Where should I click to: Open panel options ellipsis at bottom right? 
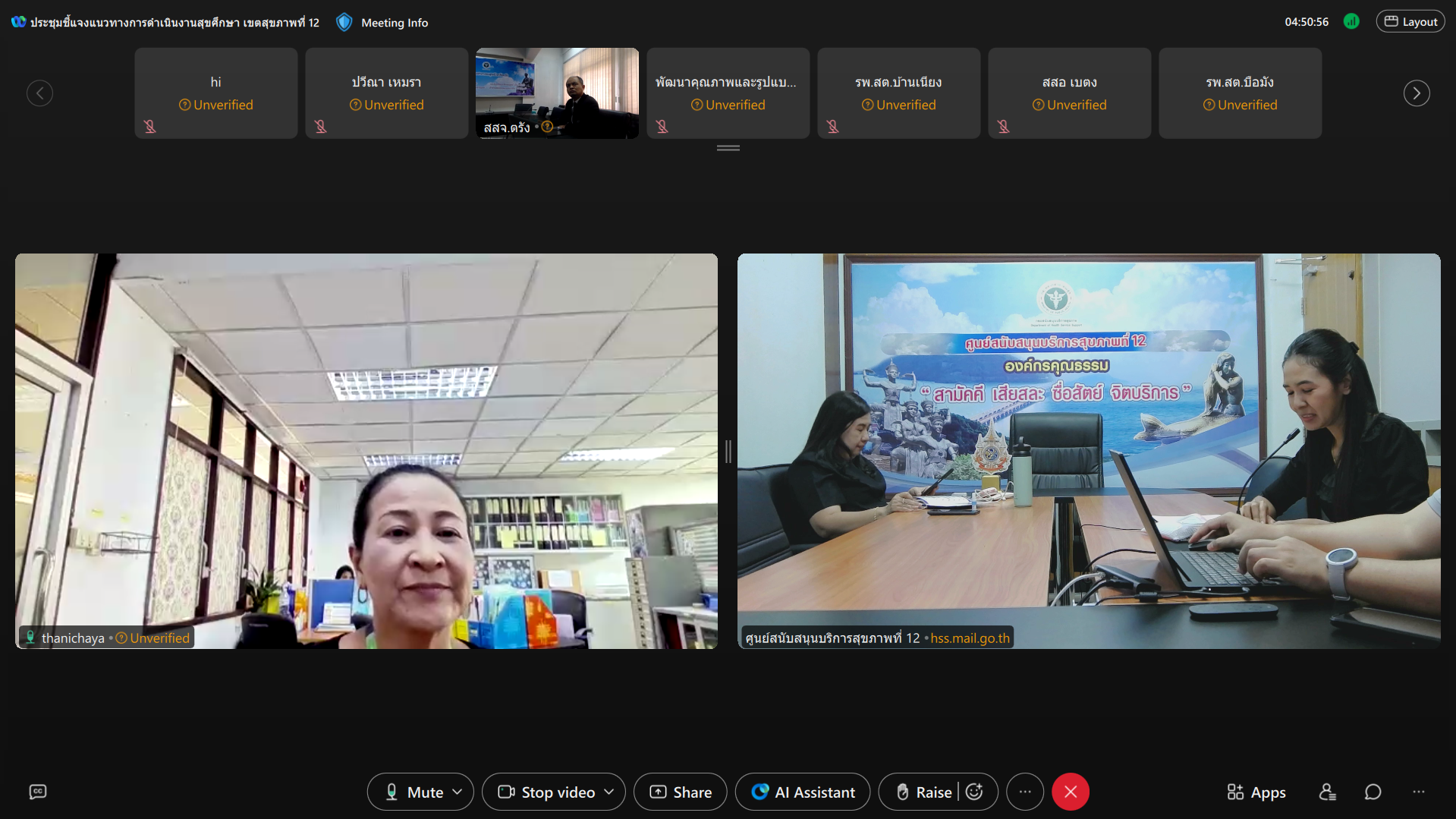coord(1418,792)
